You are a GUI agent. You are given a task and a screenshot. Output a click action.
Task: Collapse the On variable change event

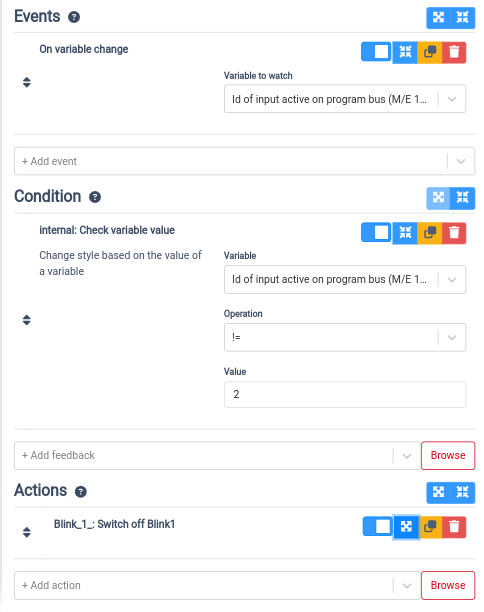coord(405,52)
